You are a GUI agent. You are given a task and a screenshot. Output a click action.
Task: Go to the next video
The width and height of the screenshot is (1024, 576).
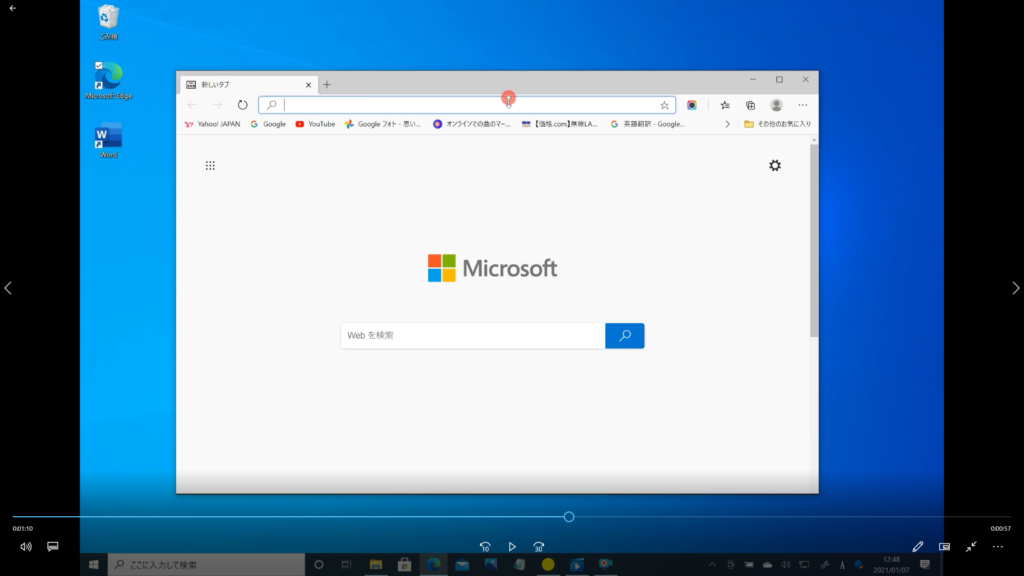[x=1016, y=288]
